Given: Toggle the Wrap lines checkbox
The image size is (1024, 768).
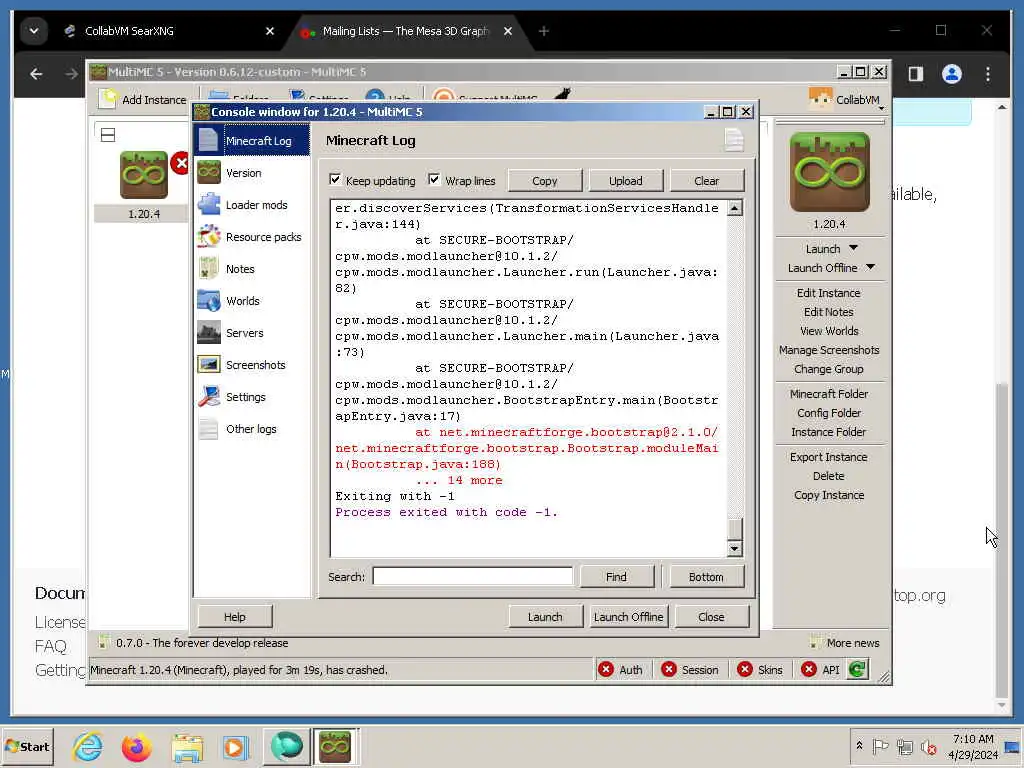Looking at the screenshot, I should [x=434, y=180].
